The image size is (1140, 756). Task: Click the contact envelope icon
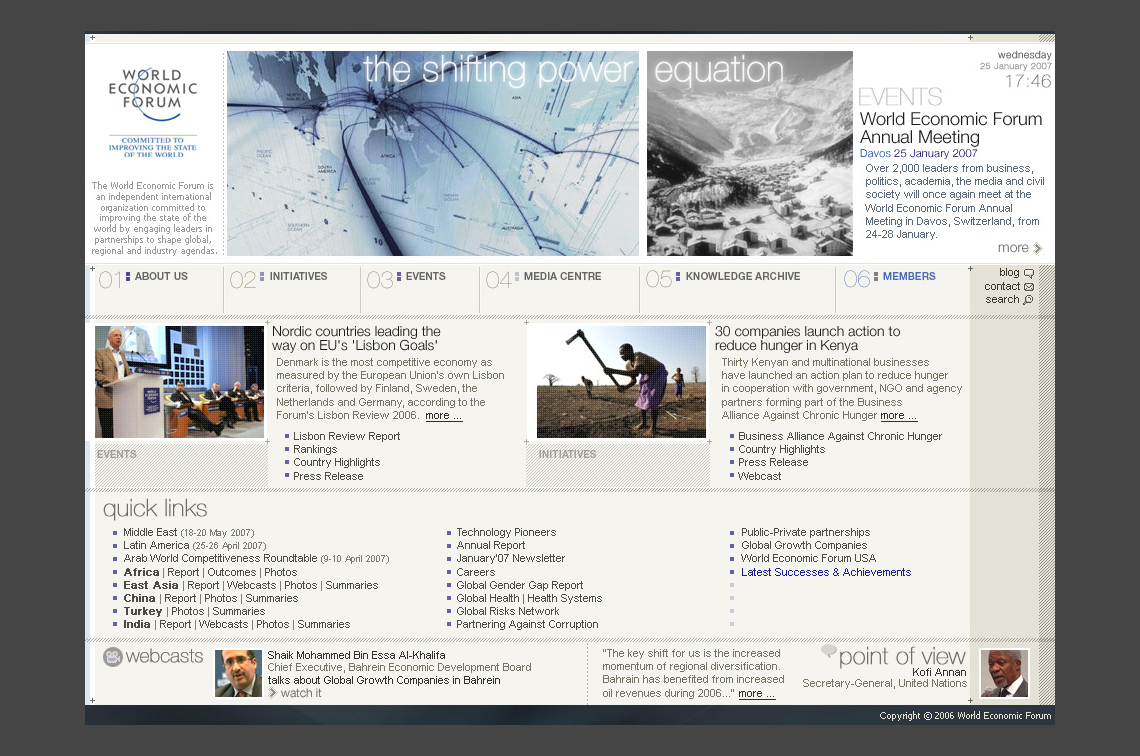[1029, 287]
